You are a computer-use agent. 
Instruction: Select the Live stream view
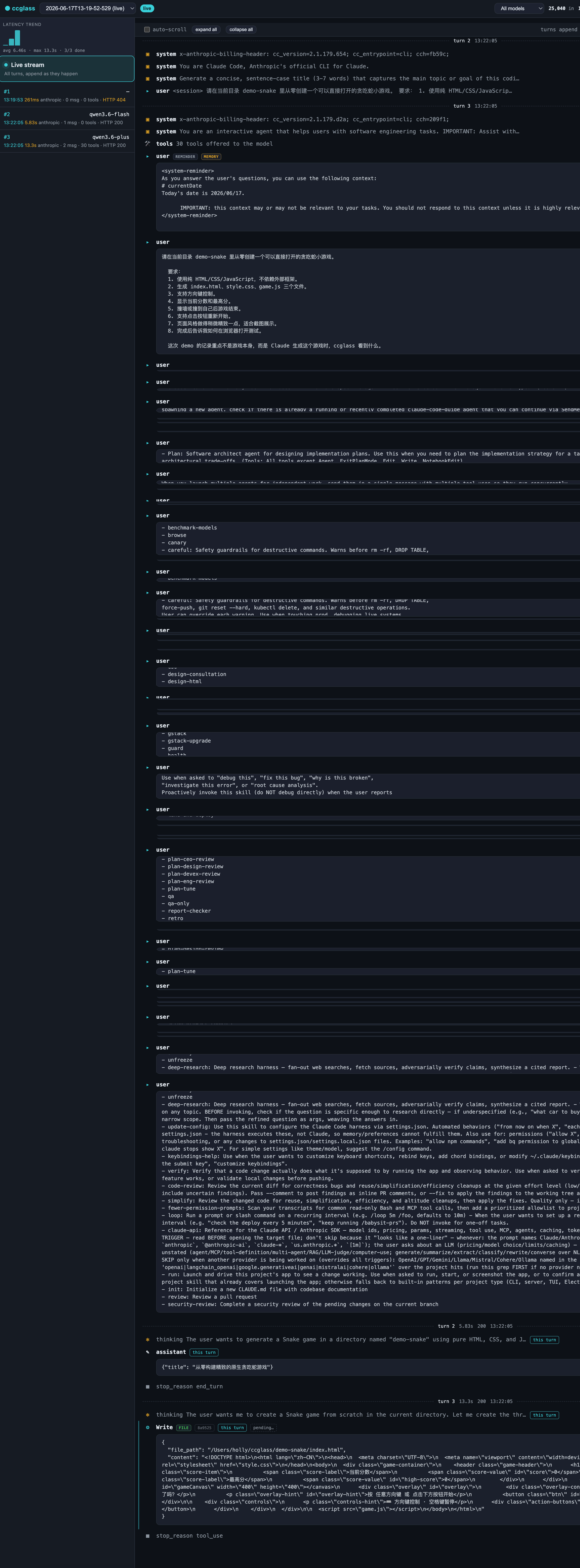pos(67,69)
